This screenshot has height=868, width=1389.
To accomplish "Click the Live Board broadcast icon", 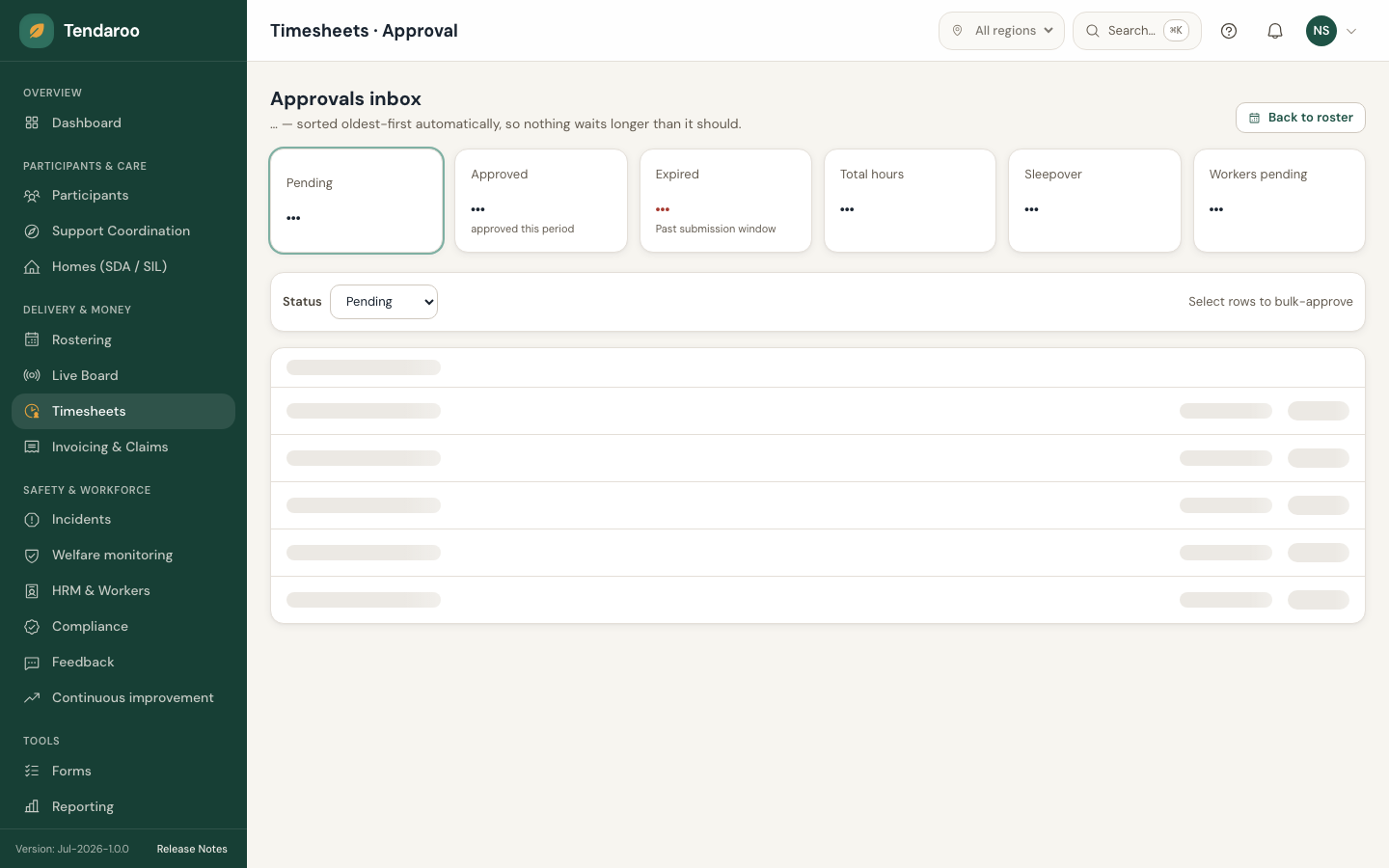I will 32,375.
